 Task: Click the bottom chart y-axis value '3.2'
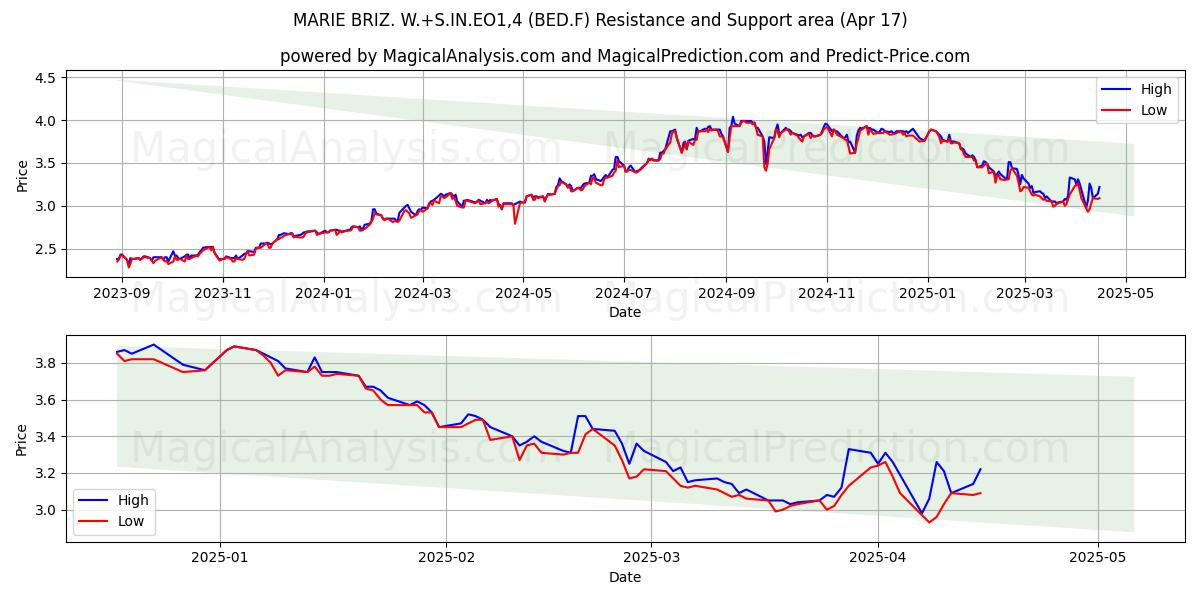(48, 474)
